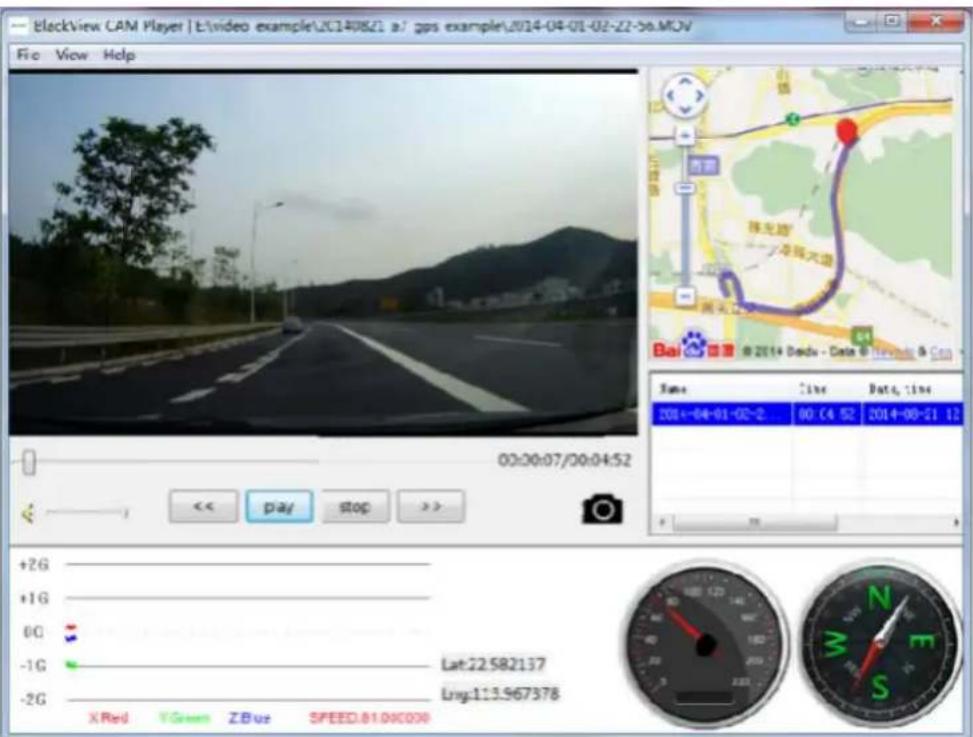This screenshot has height=737, width=973.
Task: Click the Lat:22.582137 readout
Action: tap(493, 664)
